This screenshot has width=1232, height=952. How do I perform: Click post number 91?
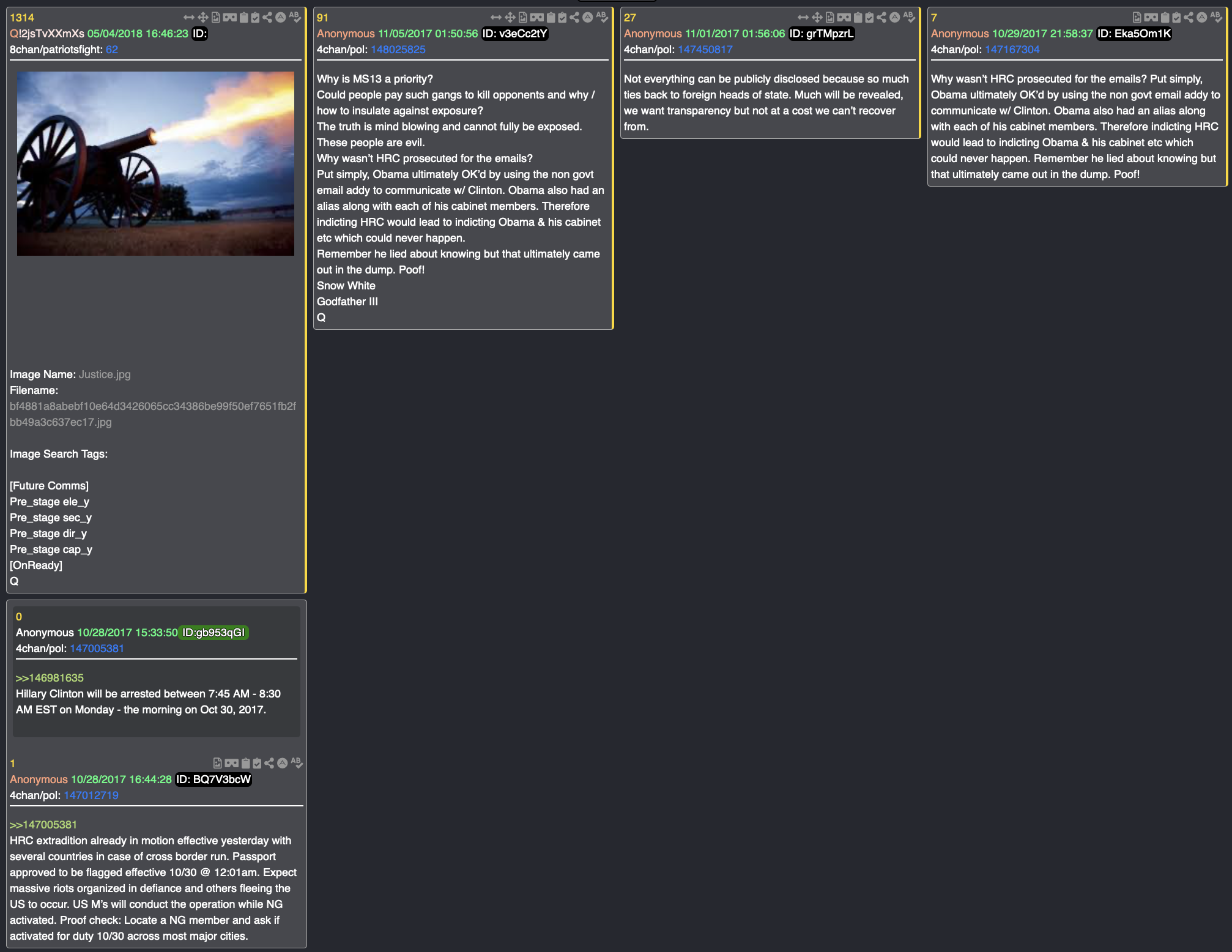tap(322, 18)
